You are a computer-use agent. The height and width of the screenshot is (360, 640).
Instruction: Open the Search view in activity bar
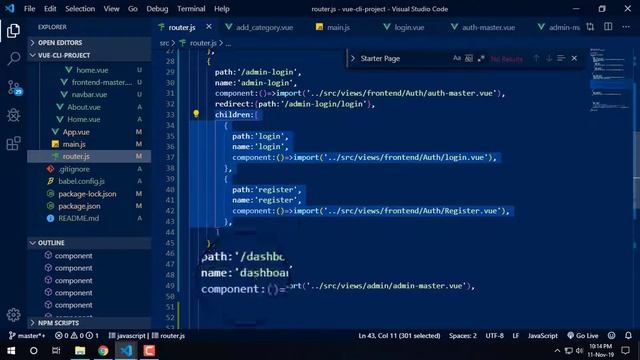coord(13,58)
